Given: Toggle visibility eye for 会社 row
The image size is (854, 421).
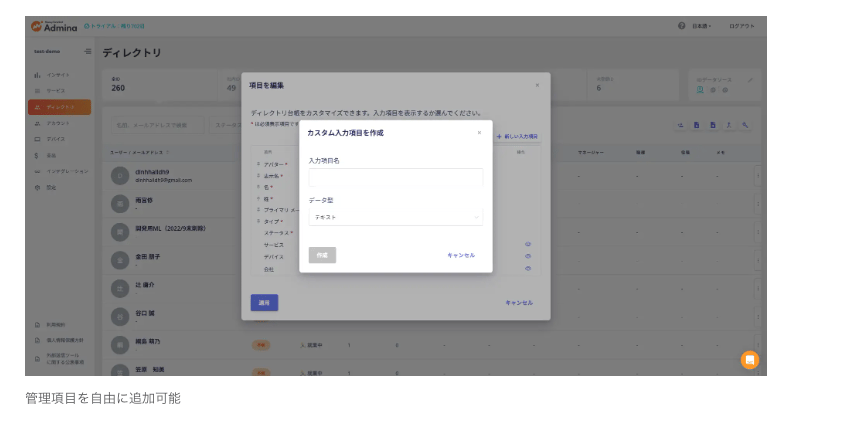Looking at the screenshot, I should pos(528,269).
